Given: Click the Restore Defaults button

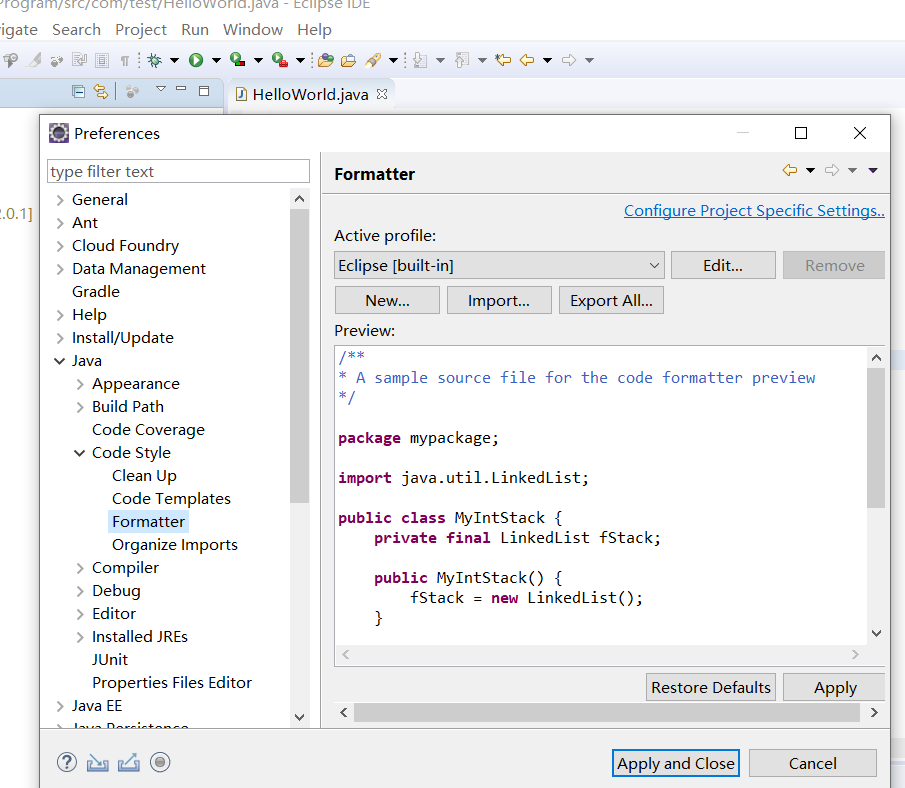Looking at the screenshot, I should [x=710, y=687].
